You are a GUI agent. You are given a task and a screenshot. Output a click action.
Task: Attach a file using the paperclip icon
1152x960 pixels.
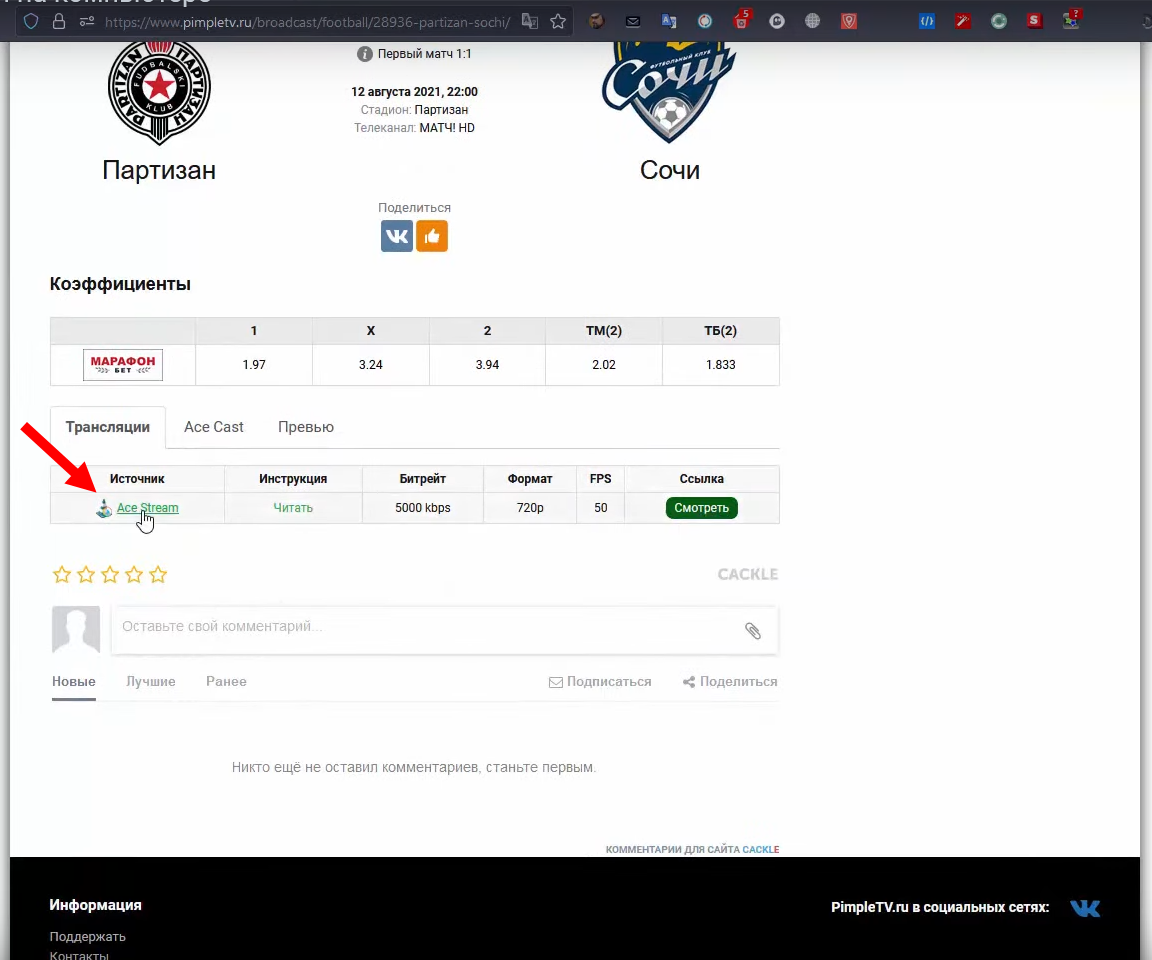click(x=753, y=631)
